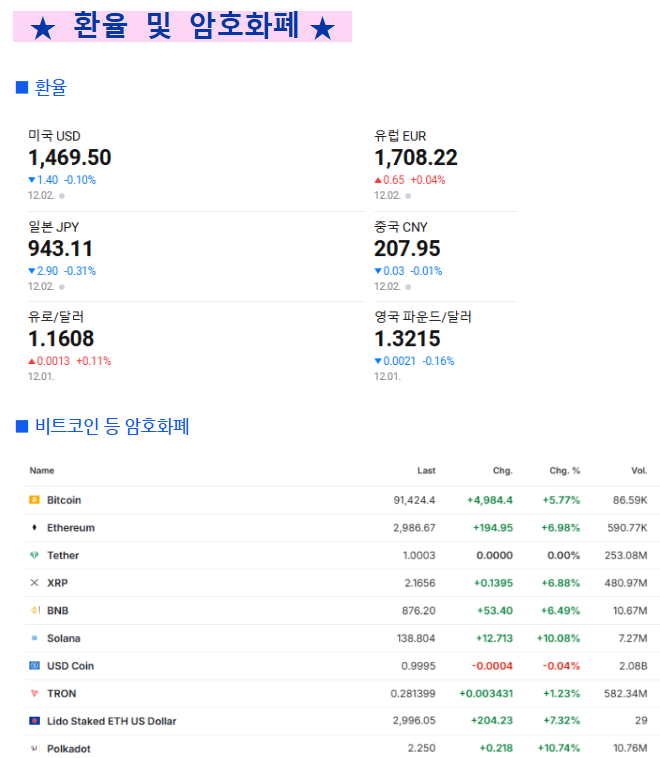Click the Solana logo icon
Image resolution: width=660 pixels, height=758 pixels.
pos(34,638)
